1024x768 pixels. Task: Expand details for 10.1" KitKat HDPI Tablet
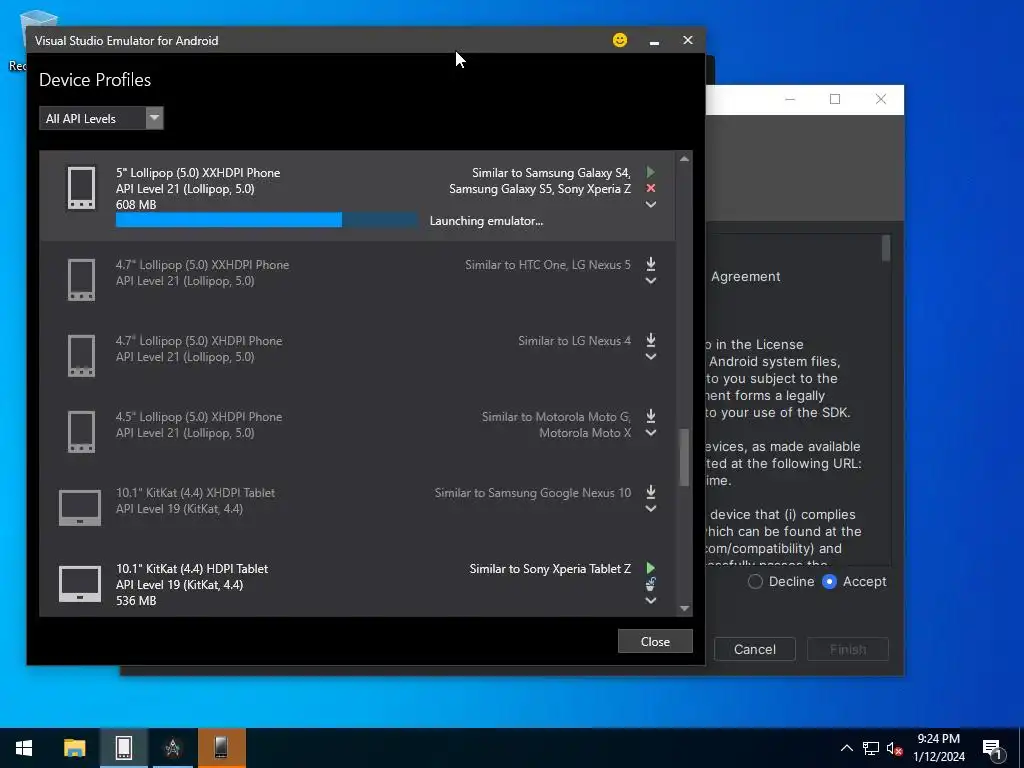[650, 601]
